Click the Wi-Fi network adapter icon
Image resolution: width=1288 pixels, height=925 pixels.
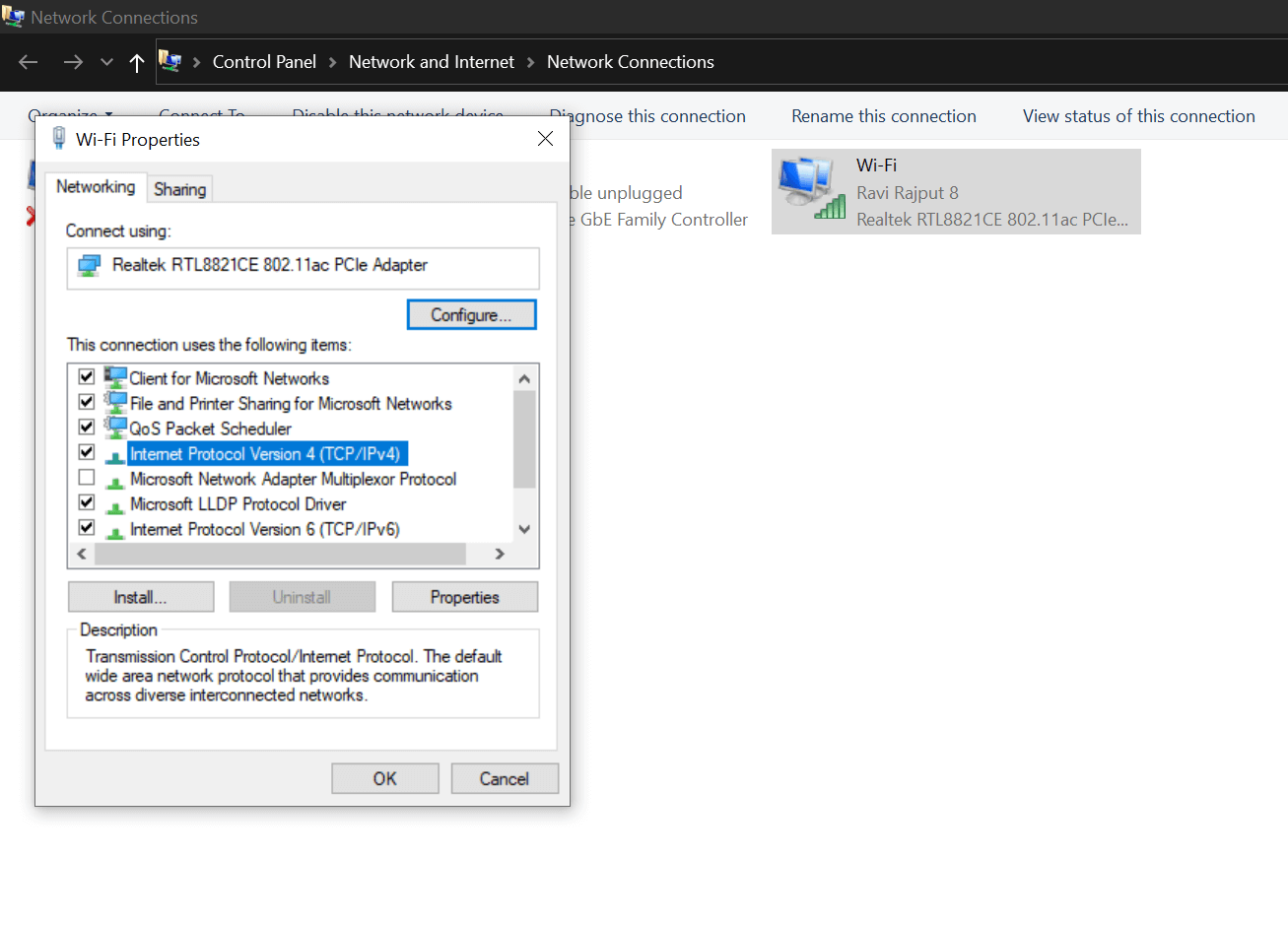(x=811, y=188)
